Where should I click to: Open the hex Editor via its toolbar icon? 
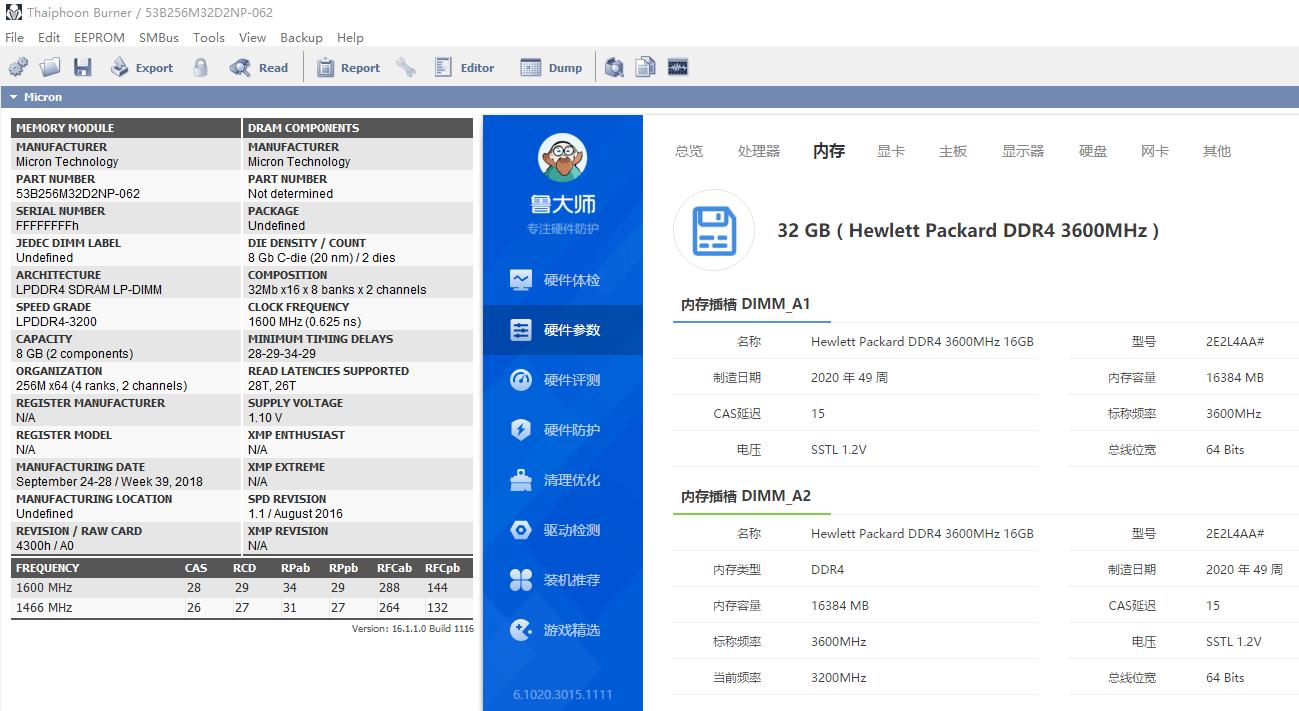[442, 67]
